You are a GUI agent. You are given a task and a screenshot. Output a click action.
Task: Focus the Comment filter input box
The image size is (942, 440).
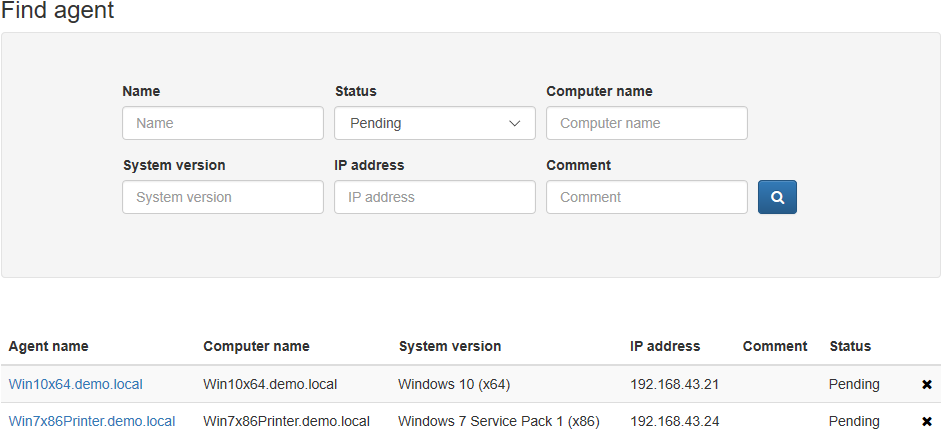click(x=647, y=197)
